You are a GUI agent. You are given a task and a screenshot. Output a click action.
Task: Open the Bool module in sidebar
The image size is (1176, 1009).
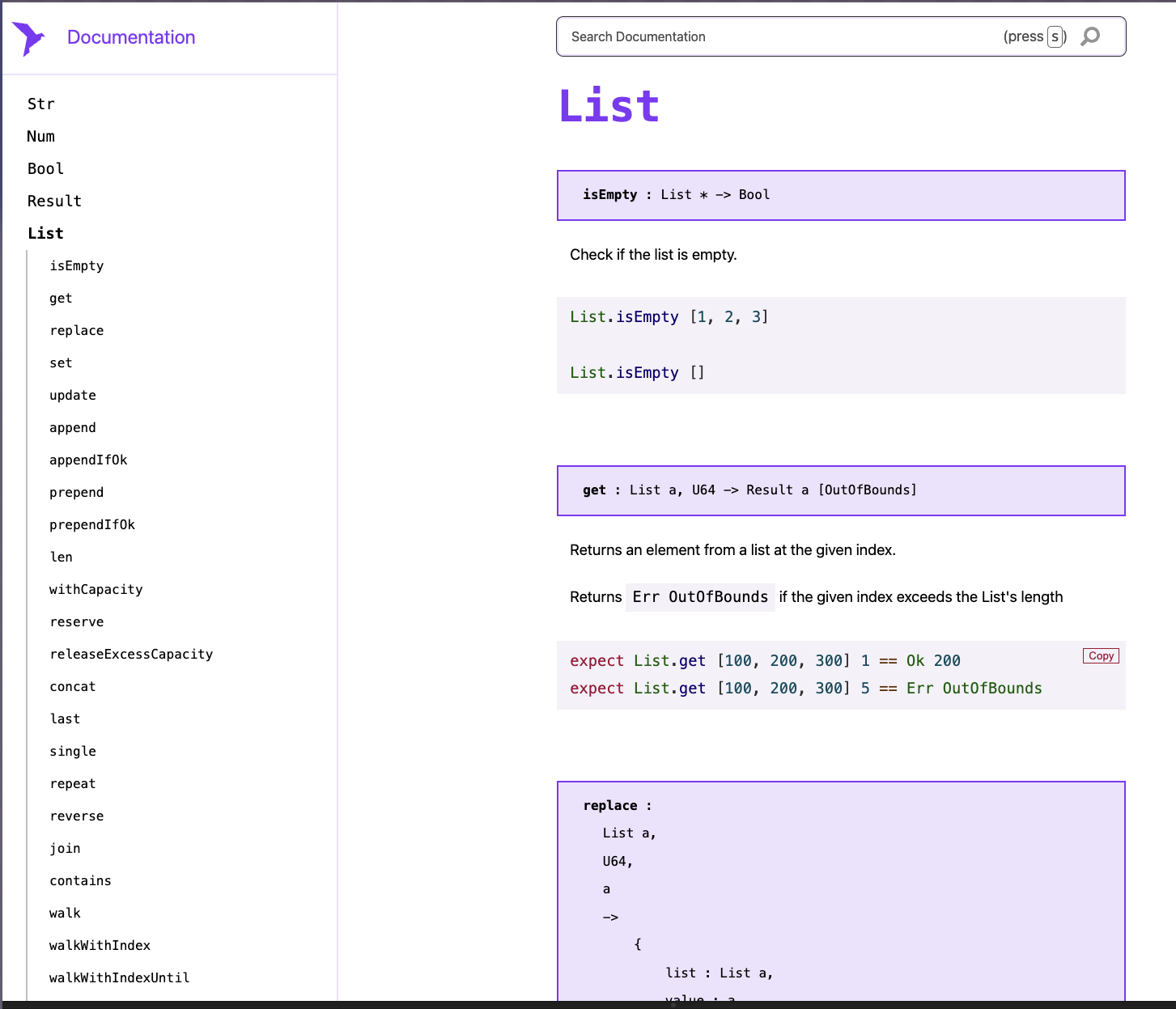tap(45, 168)
